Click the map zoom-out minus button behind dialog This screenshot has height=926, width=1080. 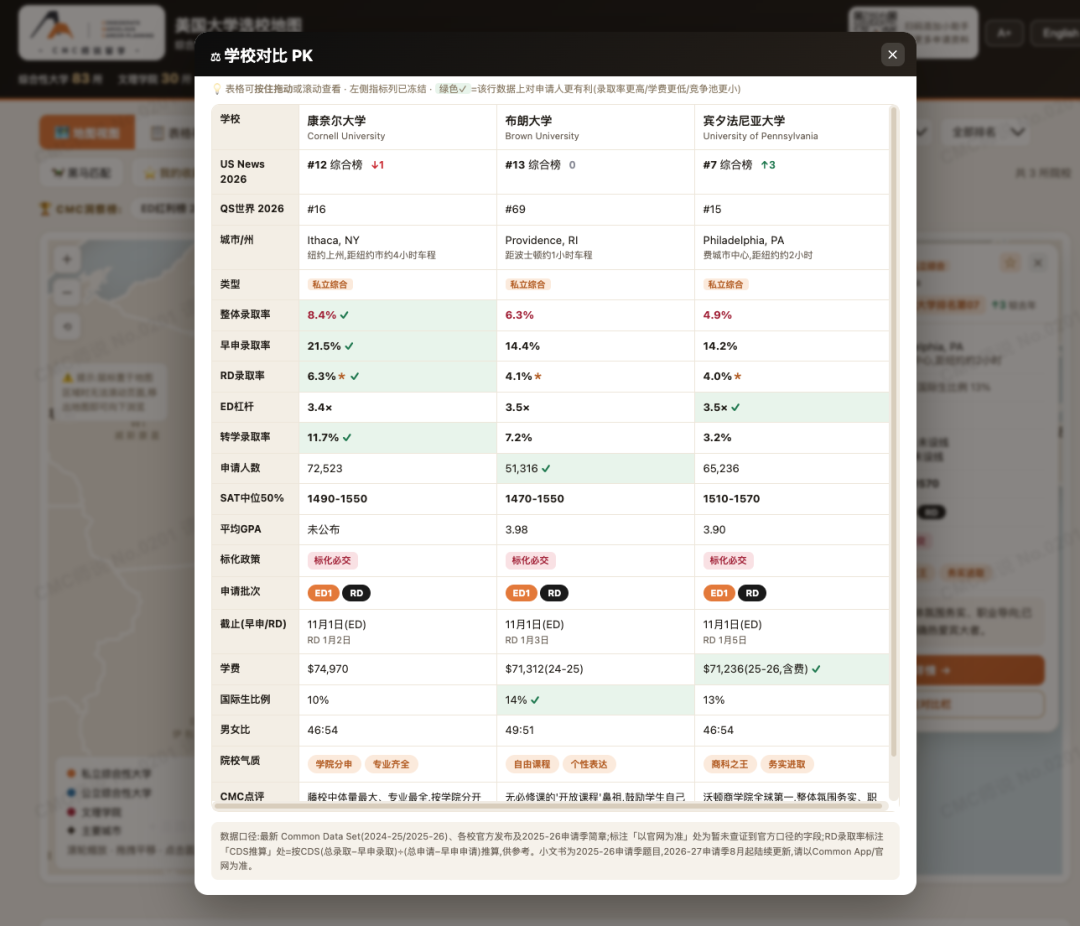point(67,293)
